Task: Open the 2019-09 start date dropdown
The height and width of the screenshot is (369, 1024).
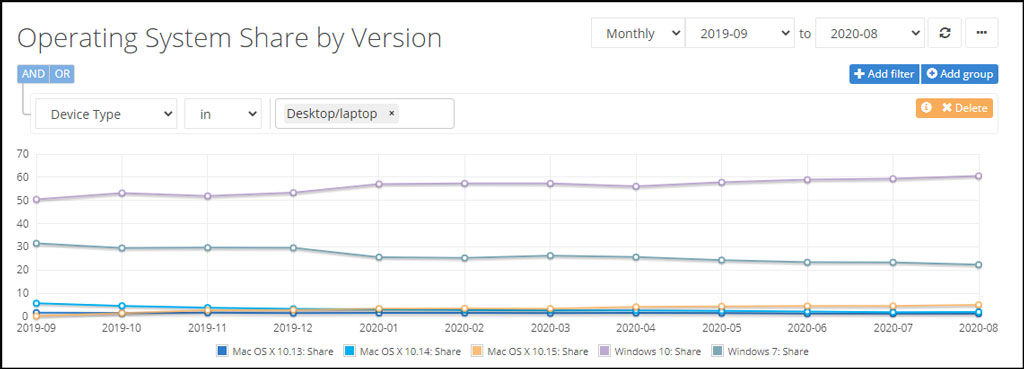Action: pyautogui.click(x=740, y=33)
